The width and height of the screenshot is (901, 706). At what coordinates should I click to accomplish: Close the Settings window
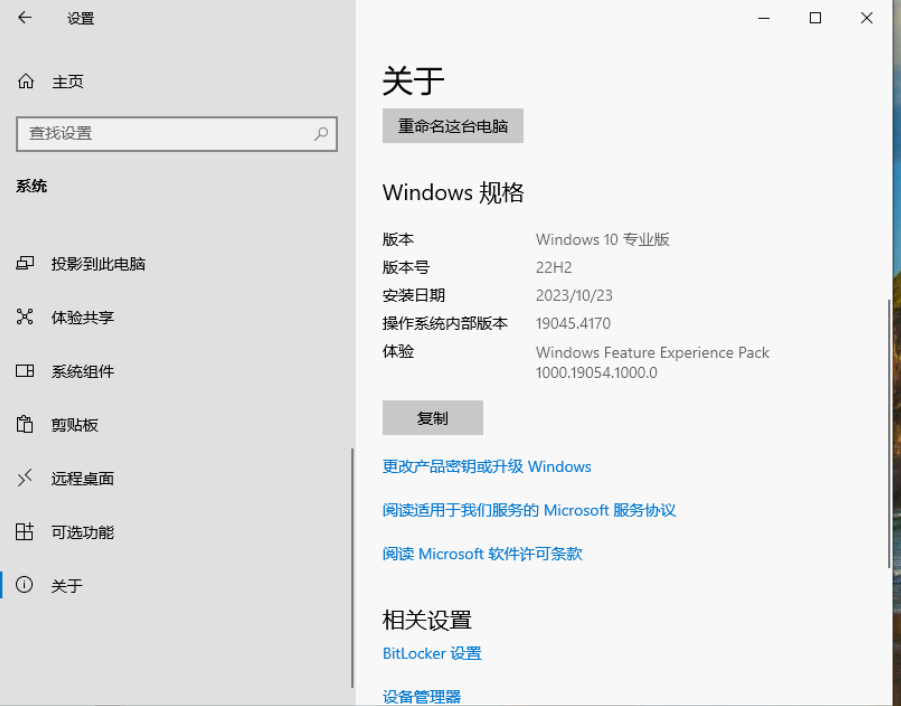click(867, 18)
